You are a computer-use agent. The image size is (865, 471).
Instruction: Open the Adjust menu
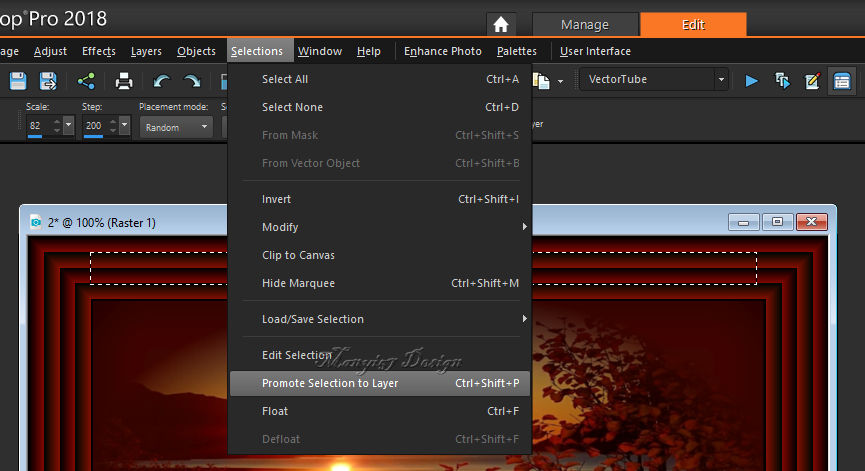click(x=50, y=51)
